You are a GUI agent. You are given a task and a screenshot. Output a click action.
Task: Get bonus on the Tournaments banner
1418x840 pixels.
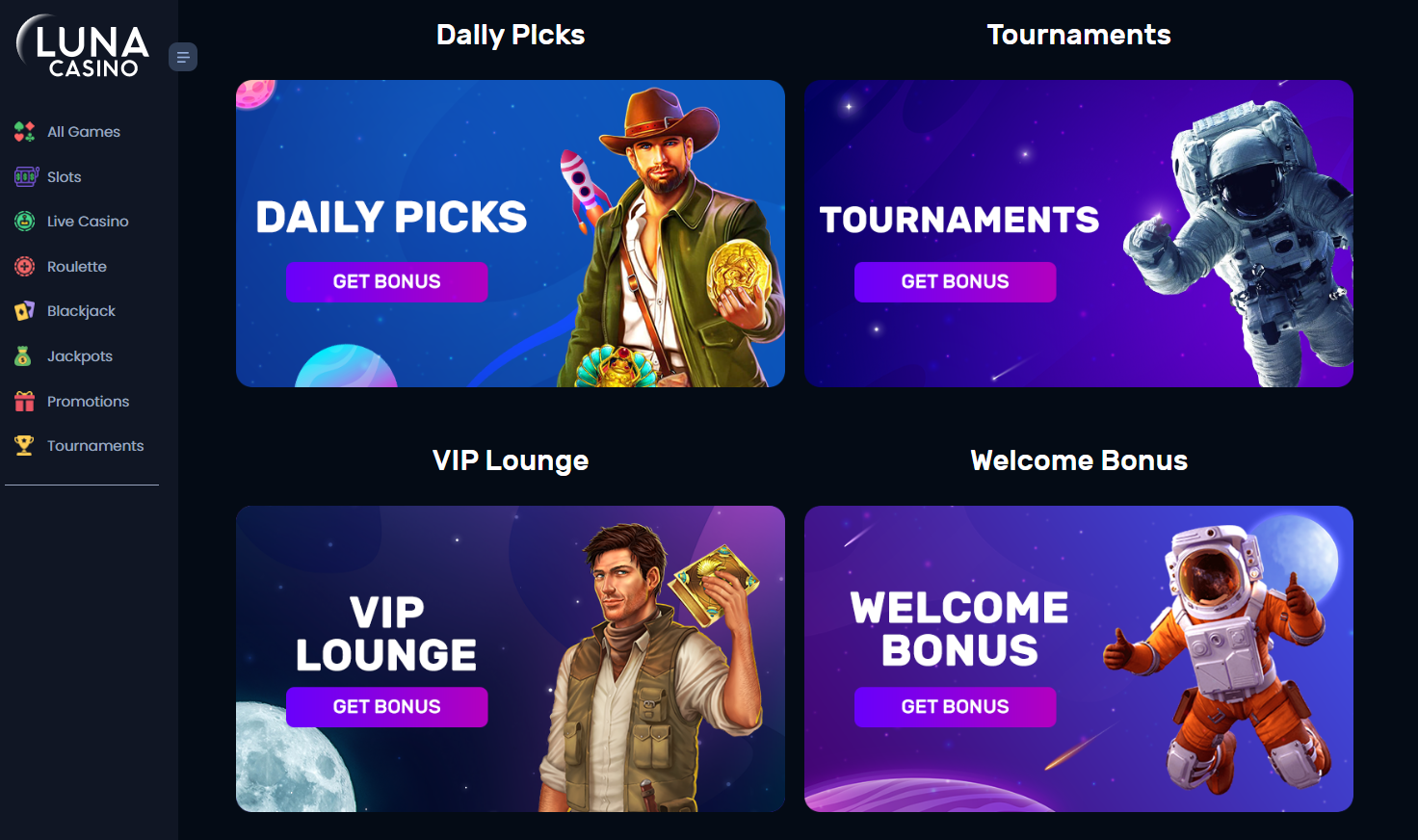point(956,281)
